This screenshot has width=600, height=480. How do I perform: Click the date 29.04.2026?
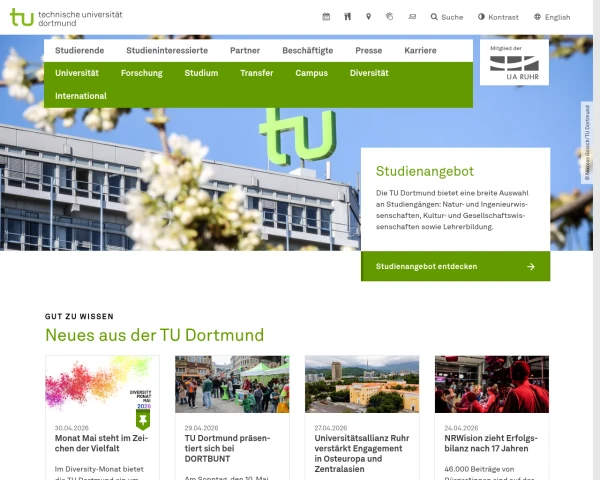[201, 428]
